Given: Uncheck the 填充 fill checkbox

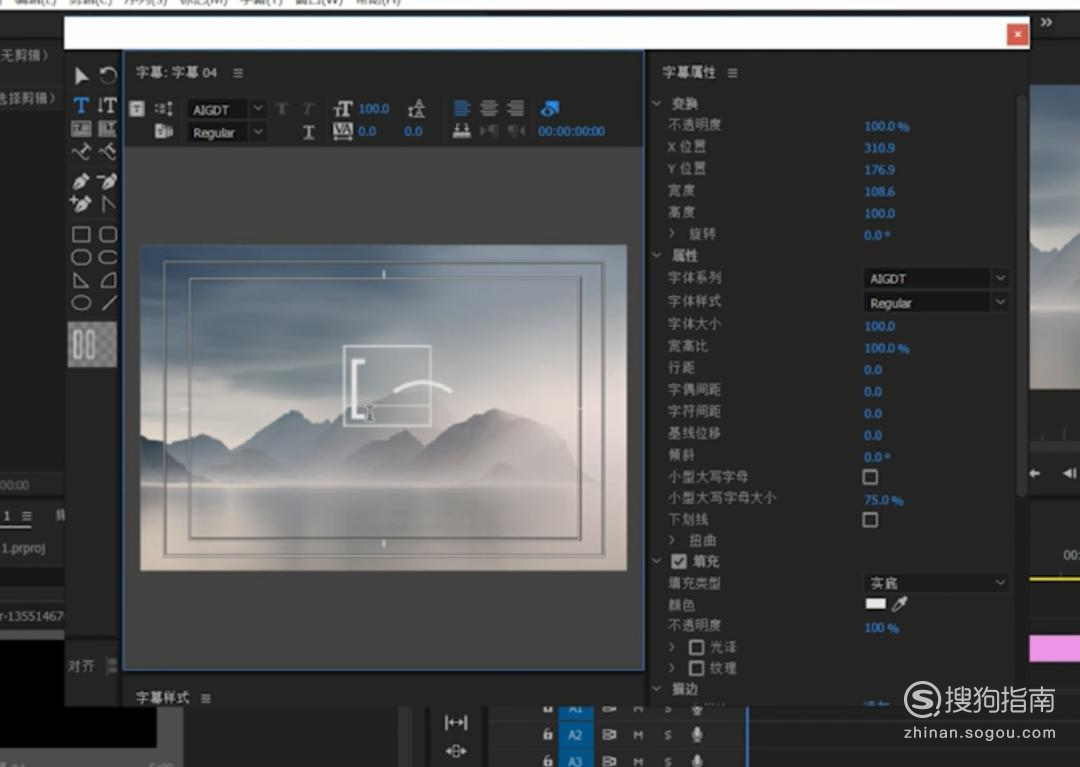Looking at the screenshot, I should click(x=678, y=561).
